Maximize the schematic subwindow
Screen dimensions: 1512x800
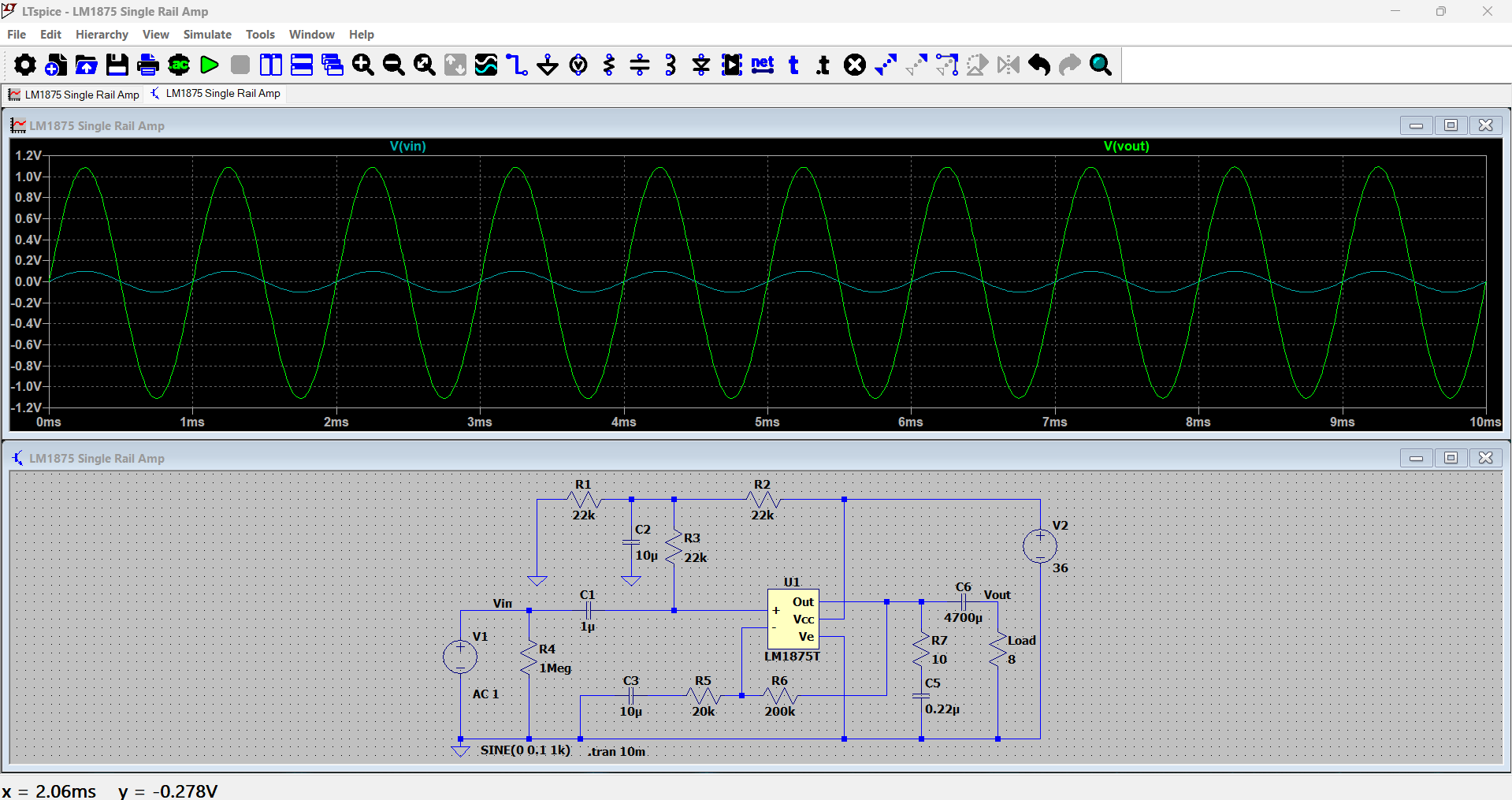(x=1451, y=458)
